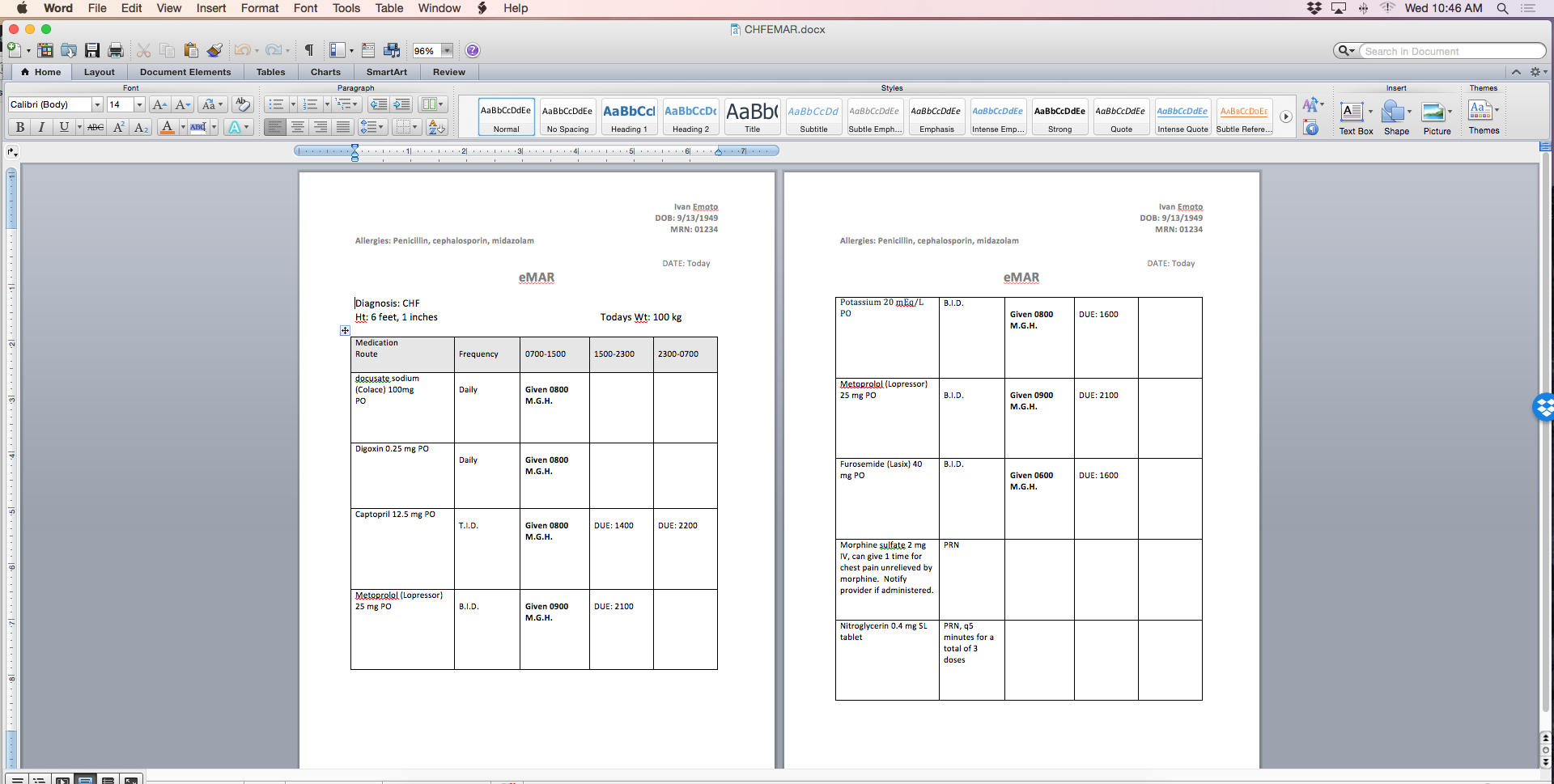This screenshot has height=784, width=1554.
Task: Click the Picture insert icon
Action: pos(1436,117)
